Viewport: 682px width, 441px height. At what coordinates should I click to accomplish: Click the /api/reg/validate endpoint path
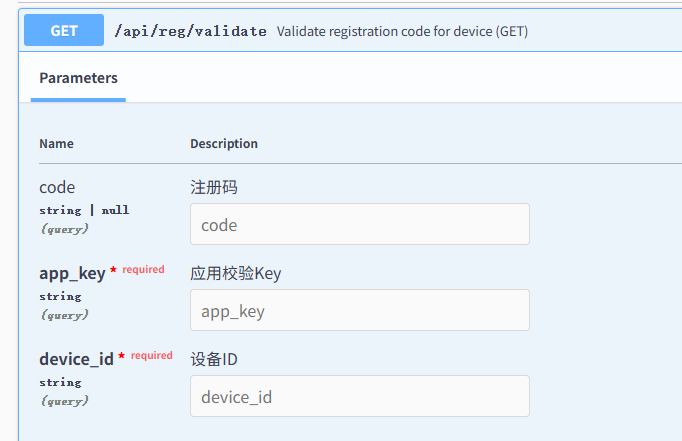pyautogui.click(x=190, y=31)
